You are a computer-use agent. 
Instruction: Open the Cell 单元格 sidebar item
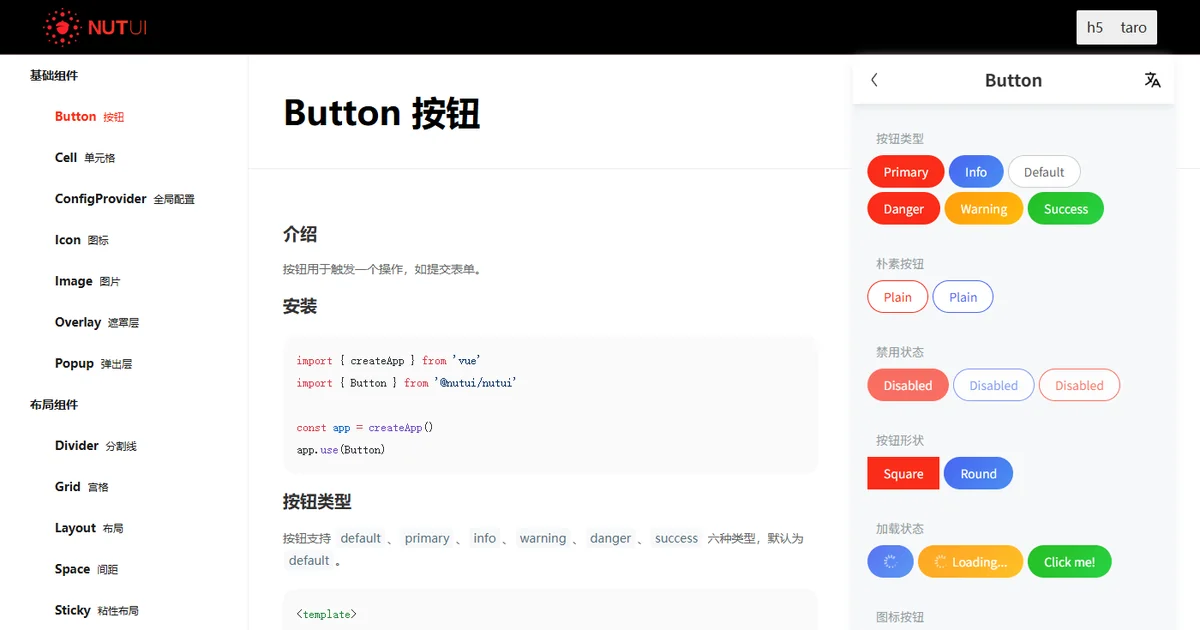coord(85,158)
